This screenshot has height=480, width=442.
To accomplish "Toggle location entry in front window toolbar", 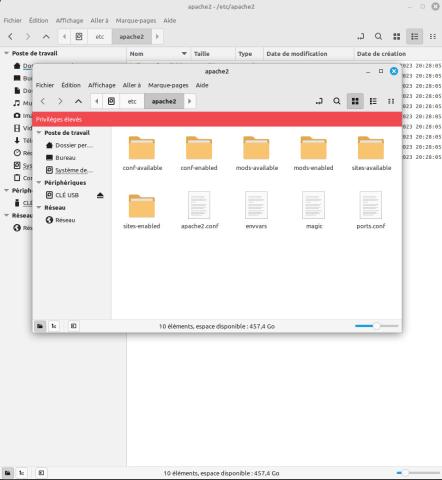I will coord(319,101).
